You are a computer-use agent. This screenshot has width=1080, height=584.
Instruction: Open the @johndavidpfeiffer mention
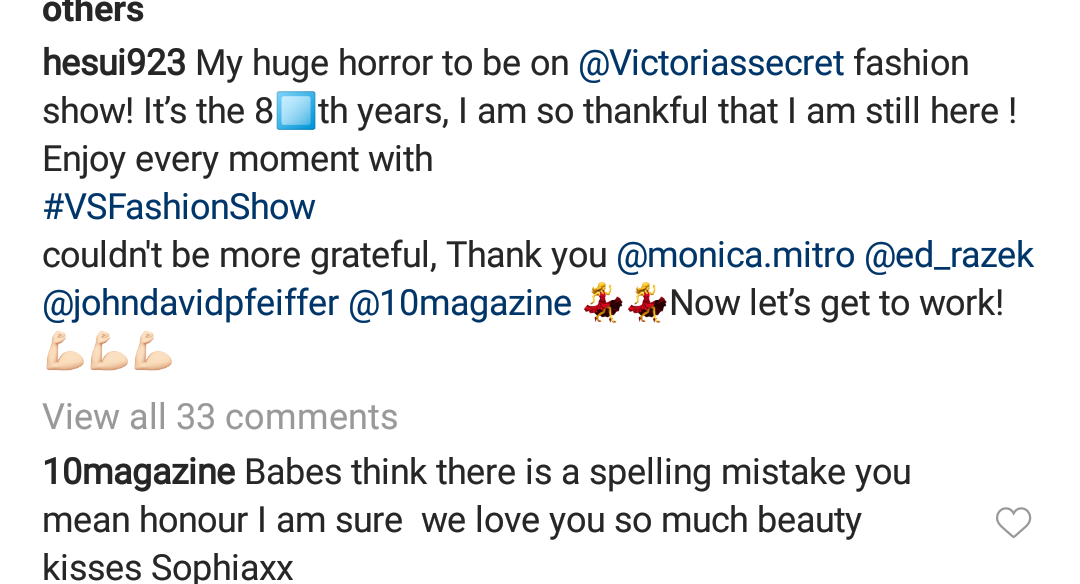click(x=191, y=304)
